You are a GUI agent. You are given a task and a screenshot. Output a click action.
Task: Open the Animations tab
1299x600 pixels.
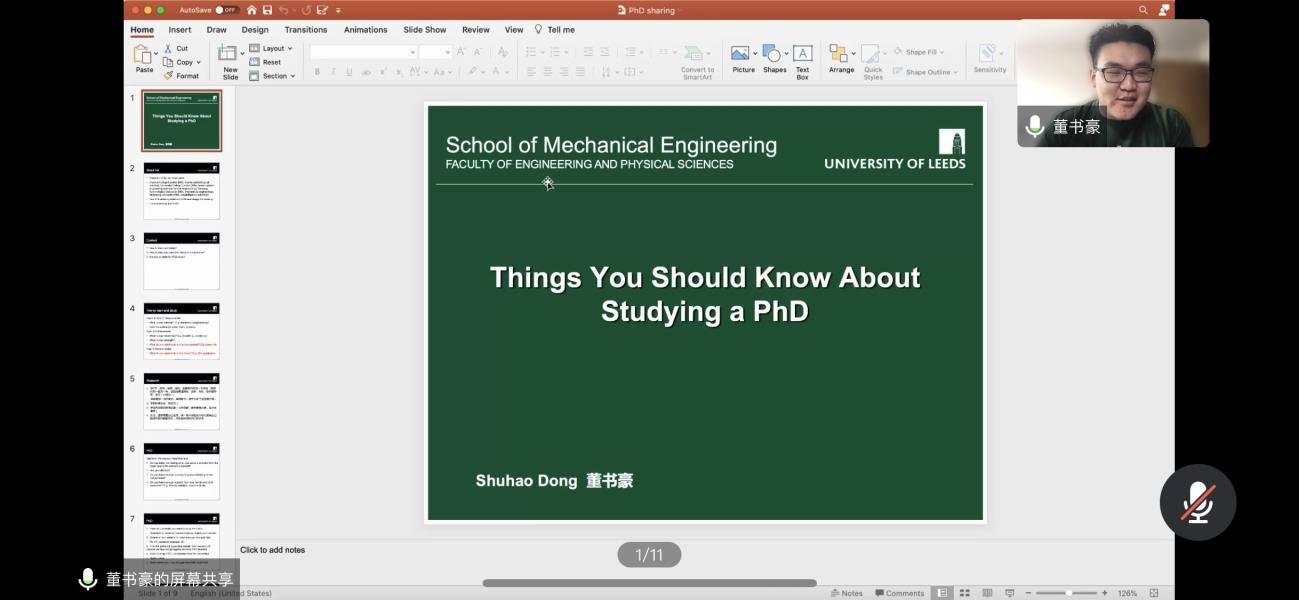[x=366, y=30]
